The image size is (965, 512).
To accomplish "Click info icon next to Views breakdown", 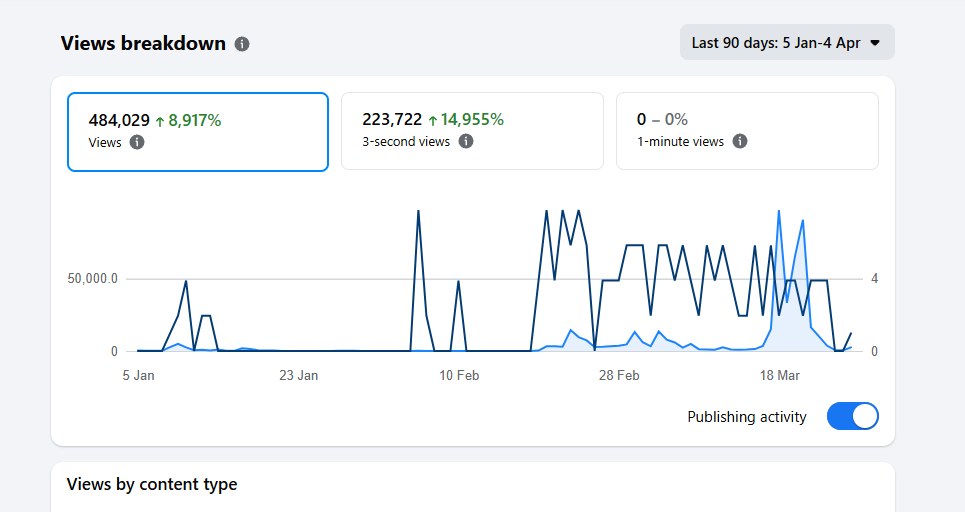I will (242, 44).
